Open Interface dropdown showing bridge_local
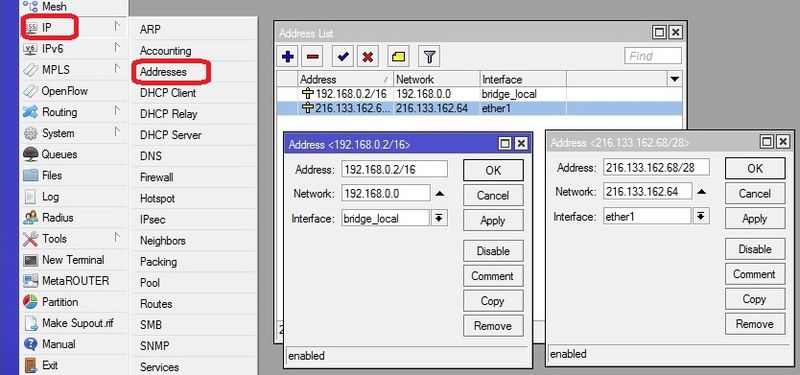The height and width of the screenshot is (375, 800). click(439, 218)
